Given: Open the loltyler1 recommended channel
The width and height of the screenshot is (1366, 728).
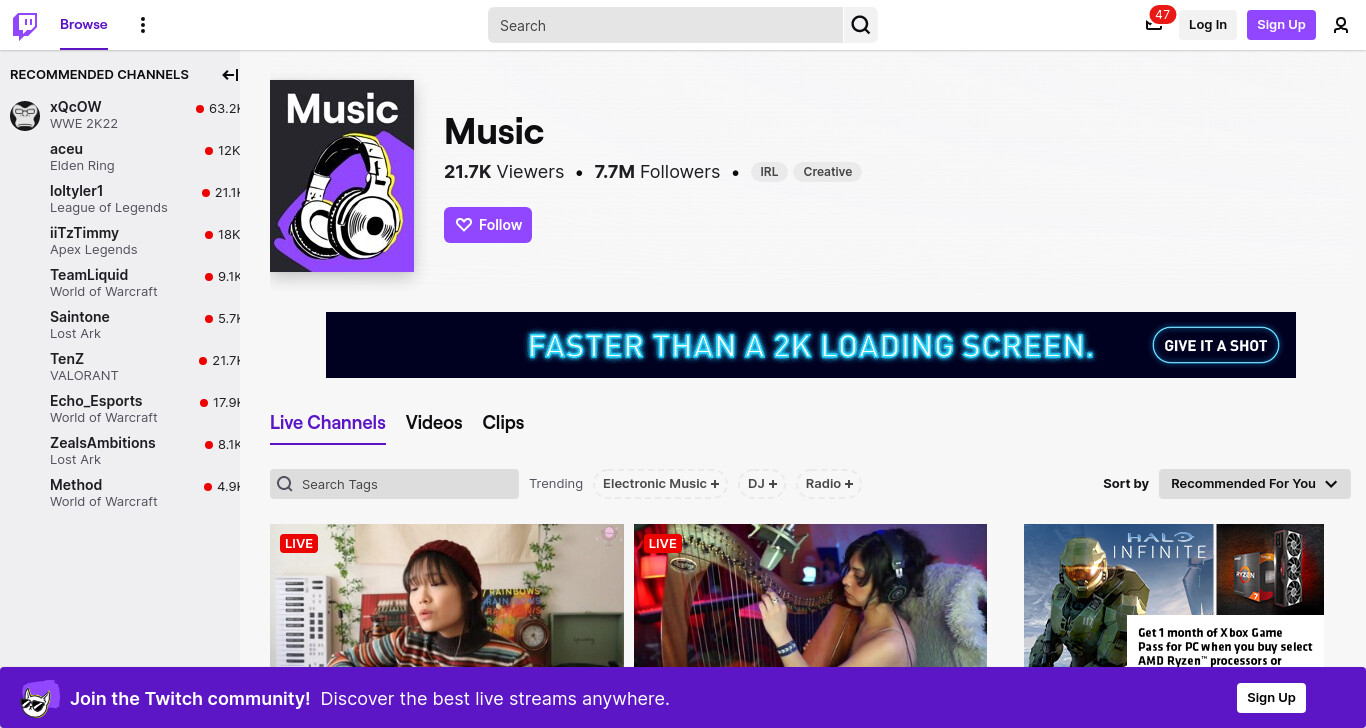Looking at the screenshot, I should [120, 199].
